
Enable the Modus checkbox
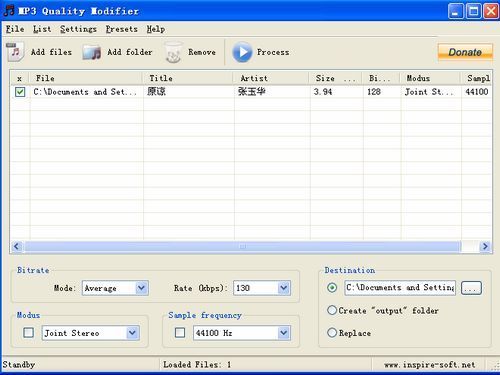pyautogui.click(x=29, y=332)
